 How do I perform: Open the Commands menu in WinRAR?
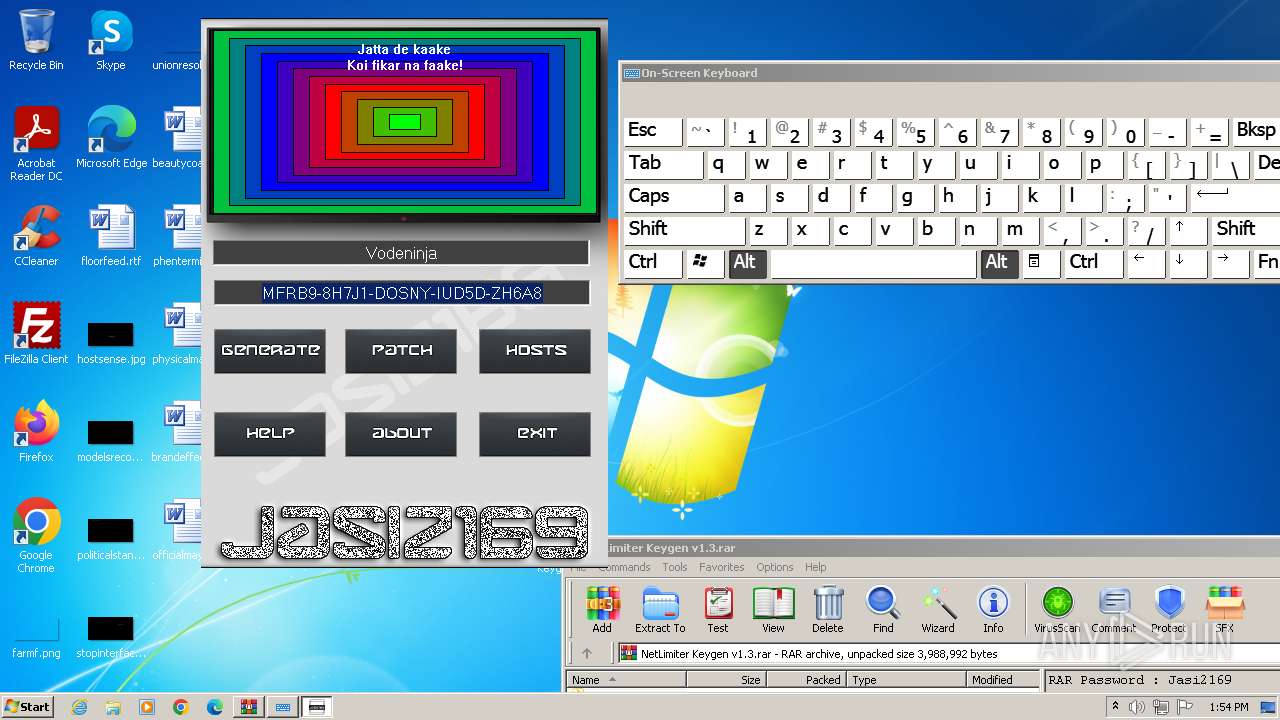tap(625, 567)
